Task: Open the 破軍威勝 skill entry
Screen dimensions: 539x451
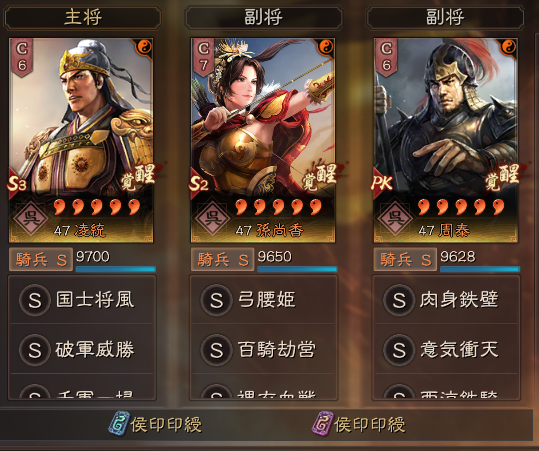Action: 82,350
